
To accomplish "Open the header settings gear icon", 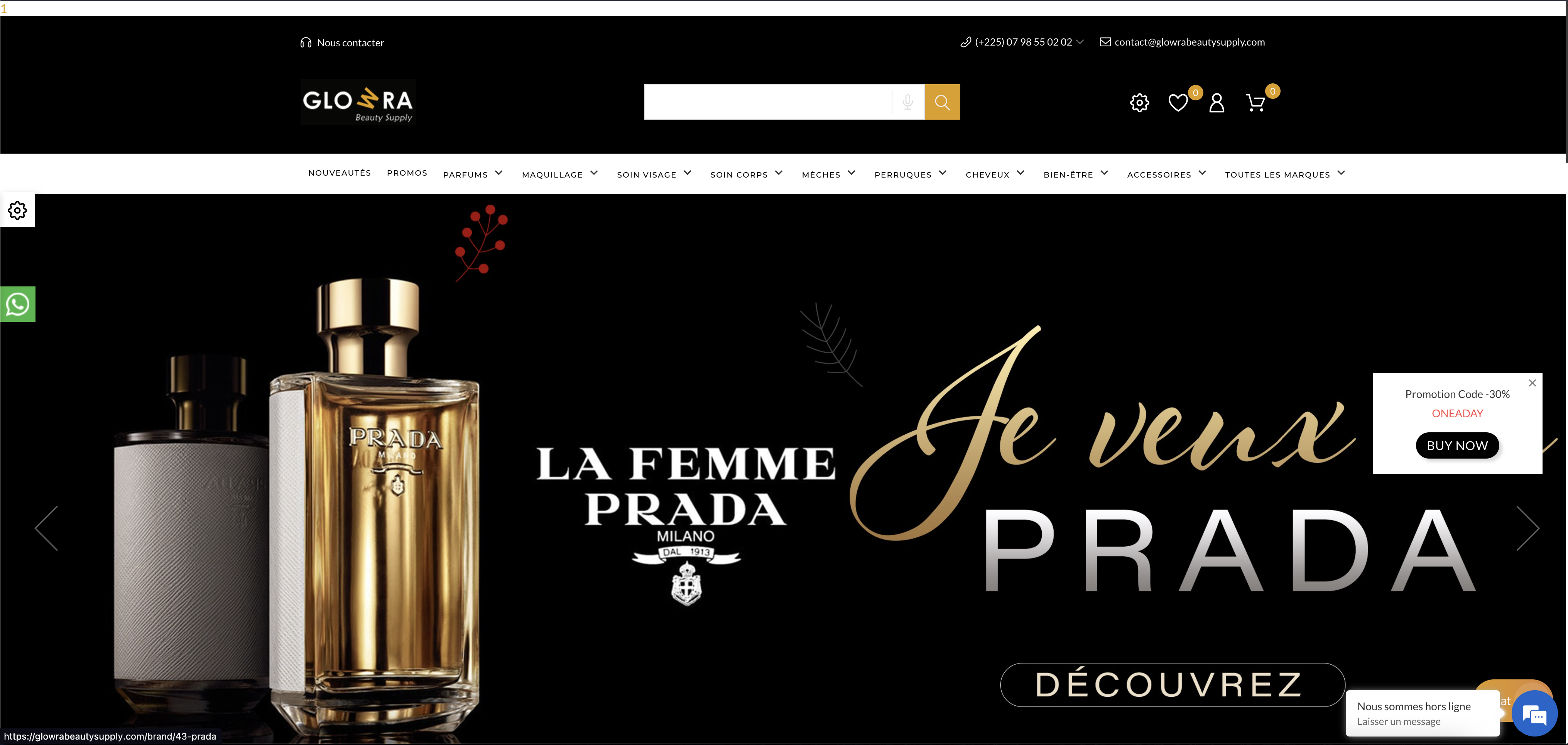I will click(x=1139, y=102).
